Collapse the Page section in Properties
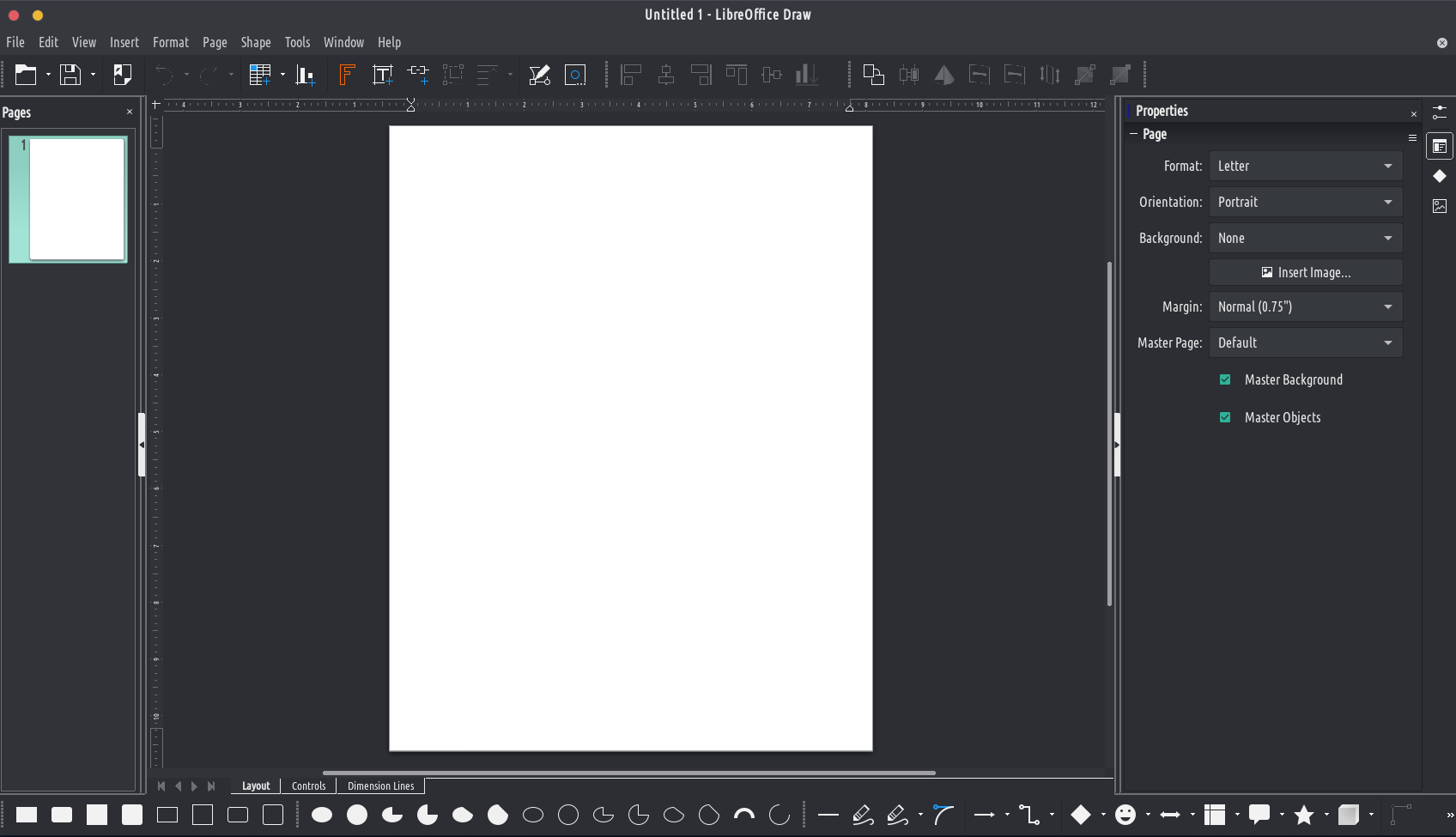This screenshot has width=1456, height=837. pyautogui.click(x=1134, y=134)
